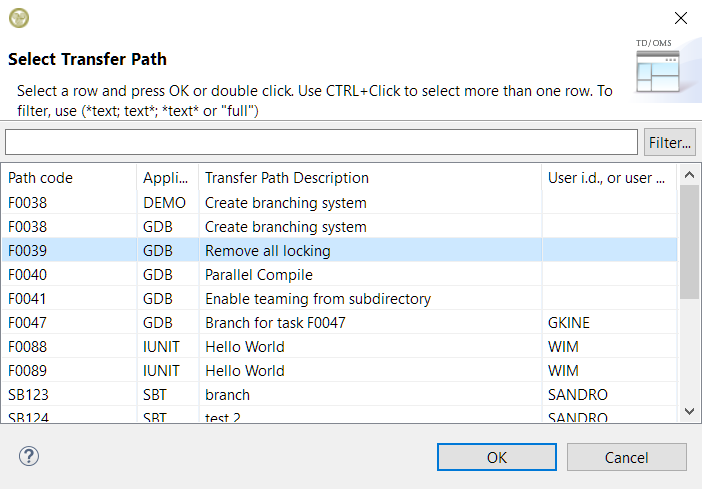
Task: Click the help question mark icon
Action: [x=28, y=456]
